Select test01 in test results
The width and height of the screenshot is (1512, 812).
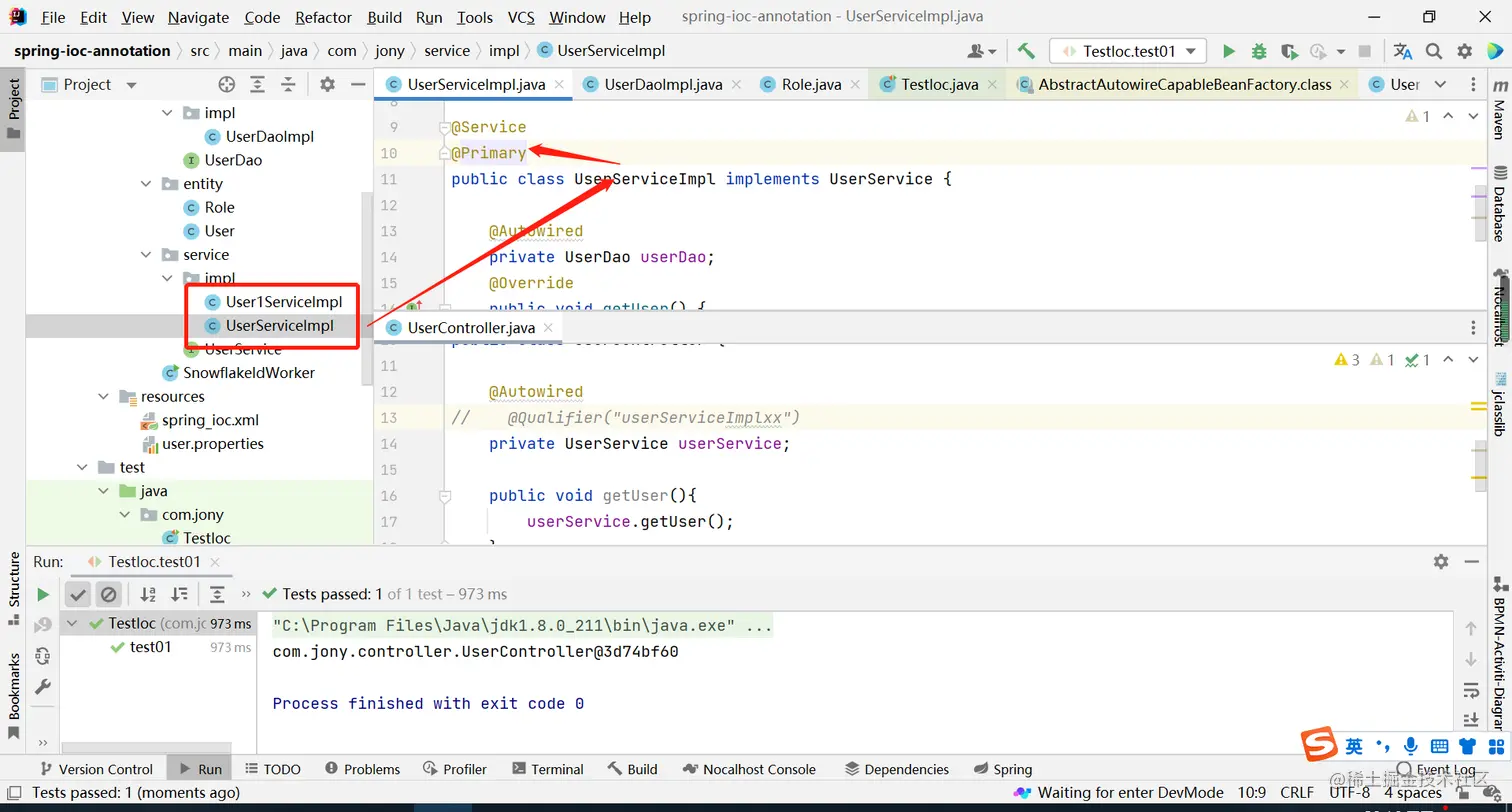coord(150,647)
